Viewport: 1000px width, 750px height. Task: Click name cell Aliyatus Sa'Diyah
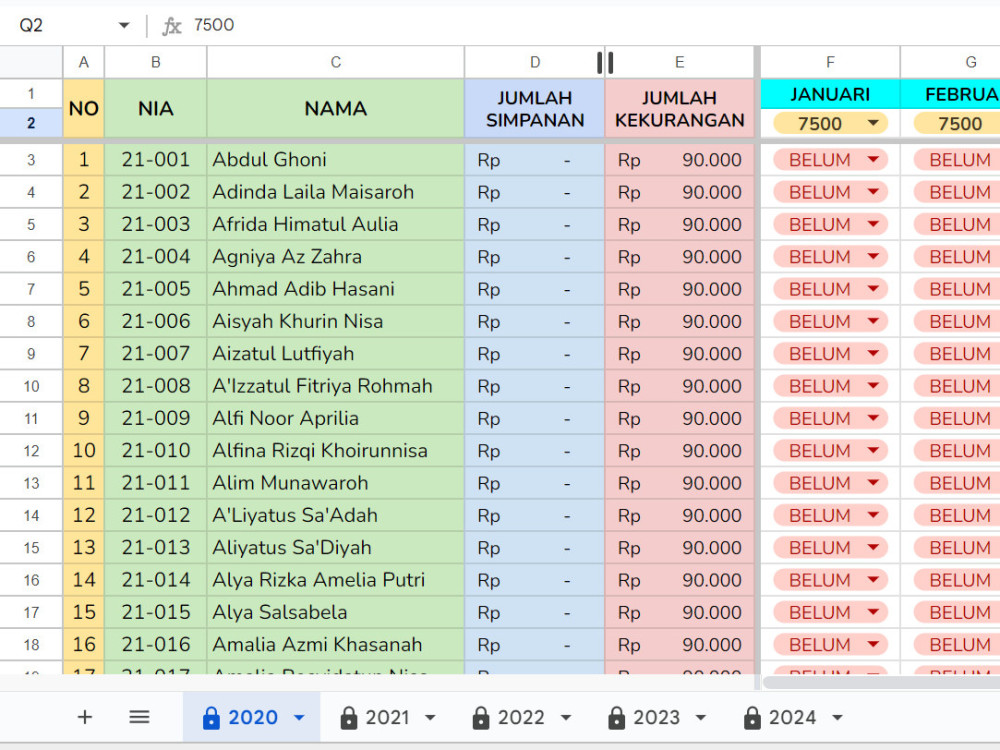pyautogui.click(x=335, y=547)
